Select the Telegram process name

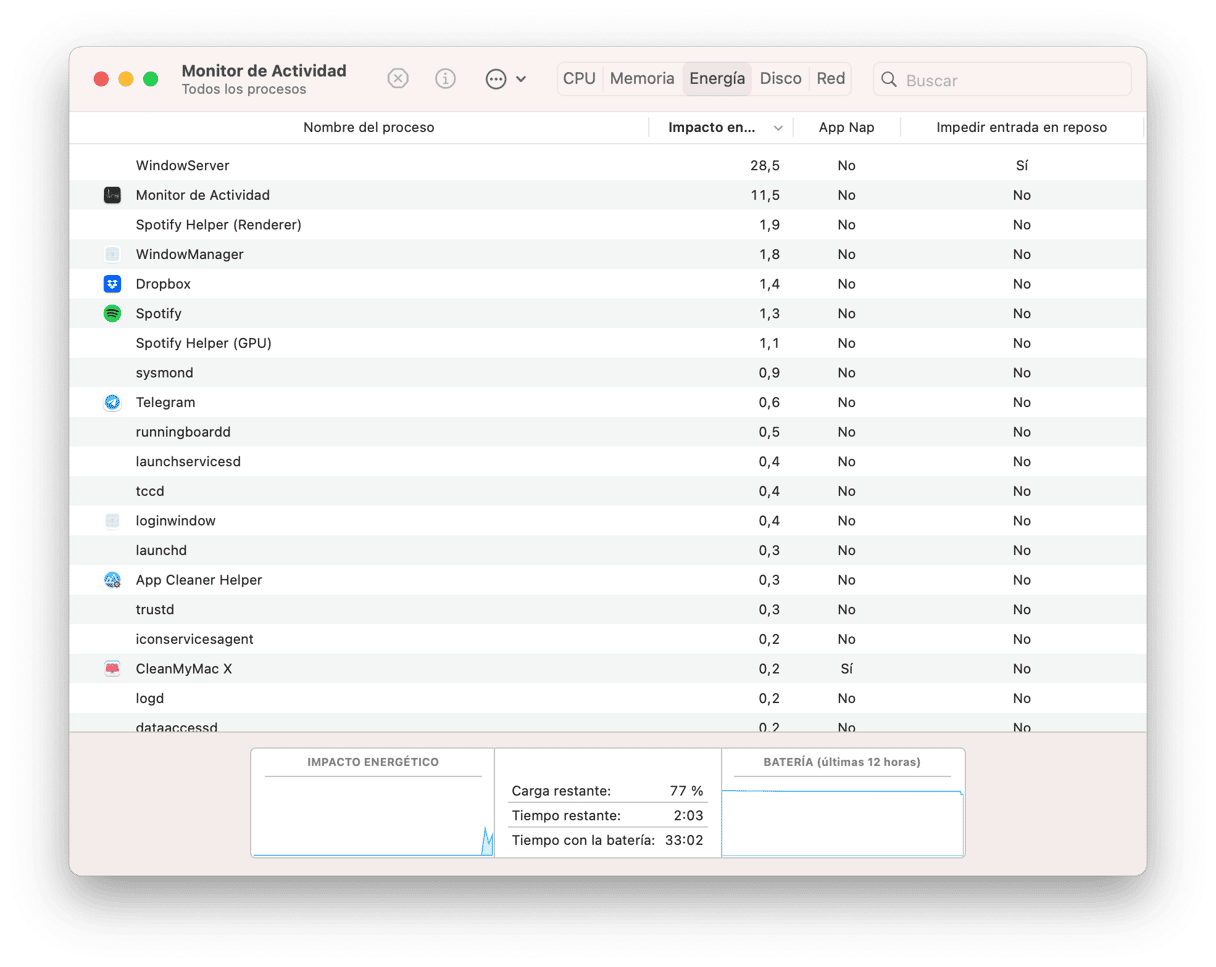(166, 402)
